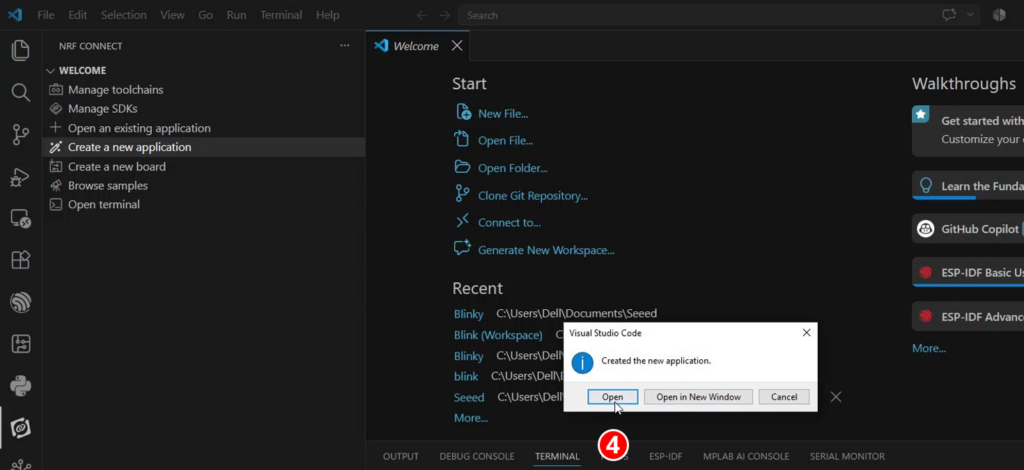
Task: Open the Run menu
Action: (x=236, y=15)
